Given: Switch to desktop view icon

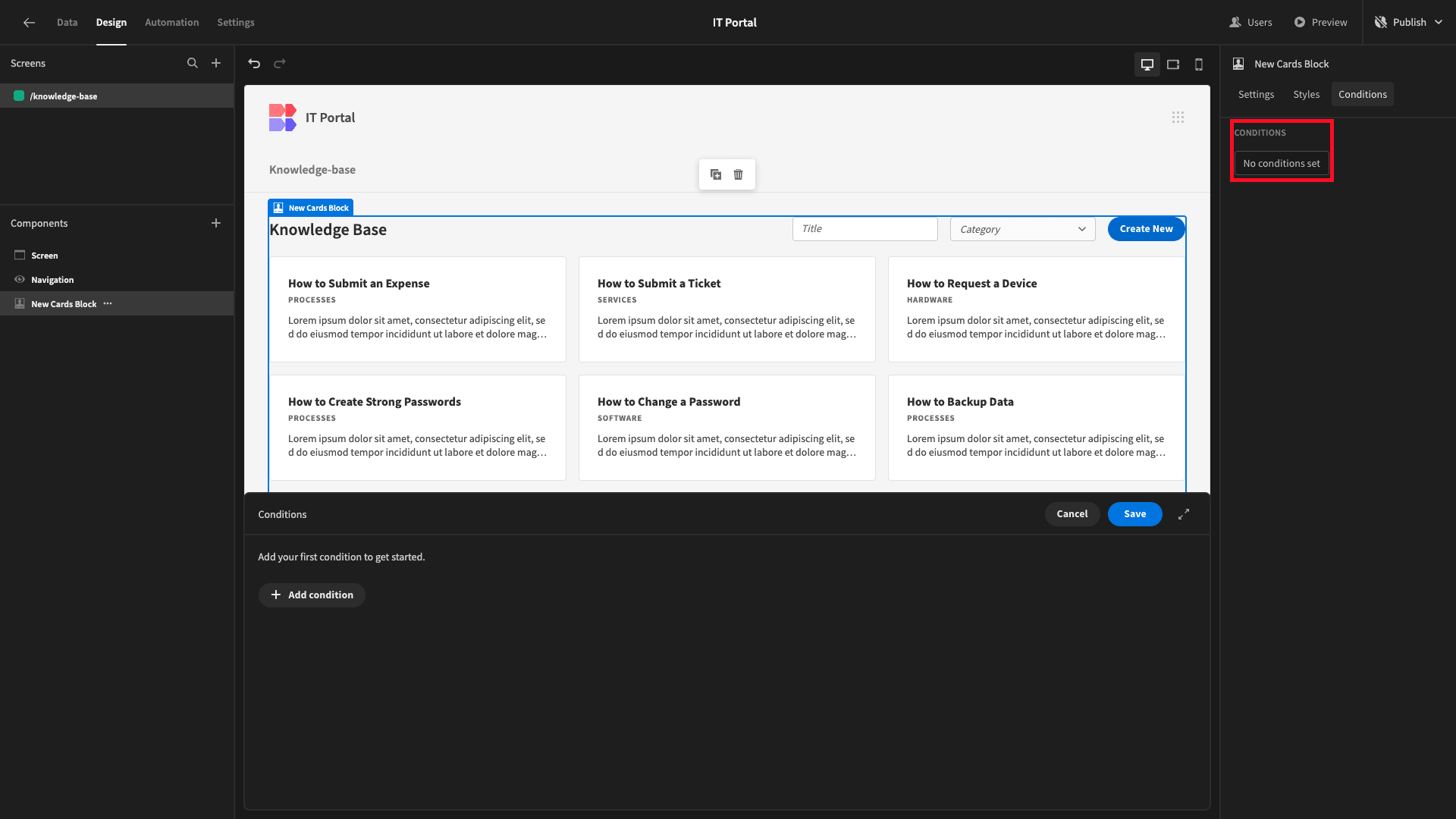Looking at the screenshot, I should click(1147, 63).
